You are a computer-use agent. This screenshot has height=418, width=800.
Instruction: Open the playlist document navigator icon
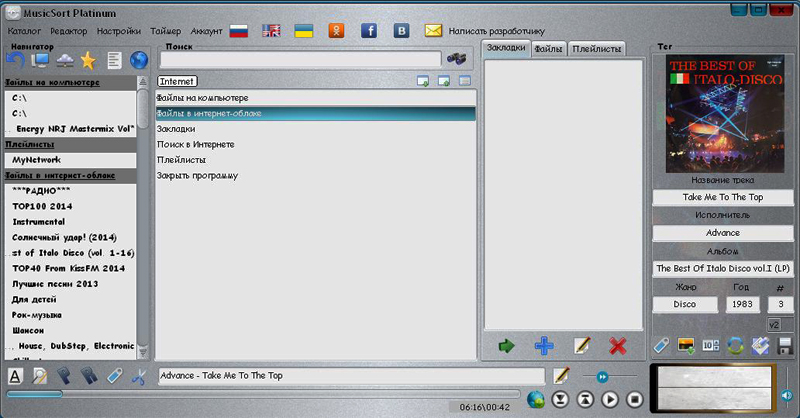(114, 61)
